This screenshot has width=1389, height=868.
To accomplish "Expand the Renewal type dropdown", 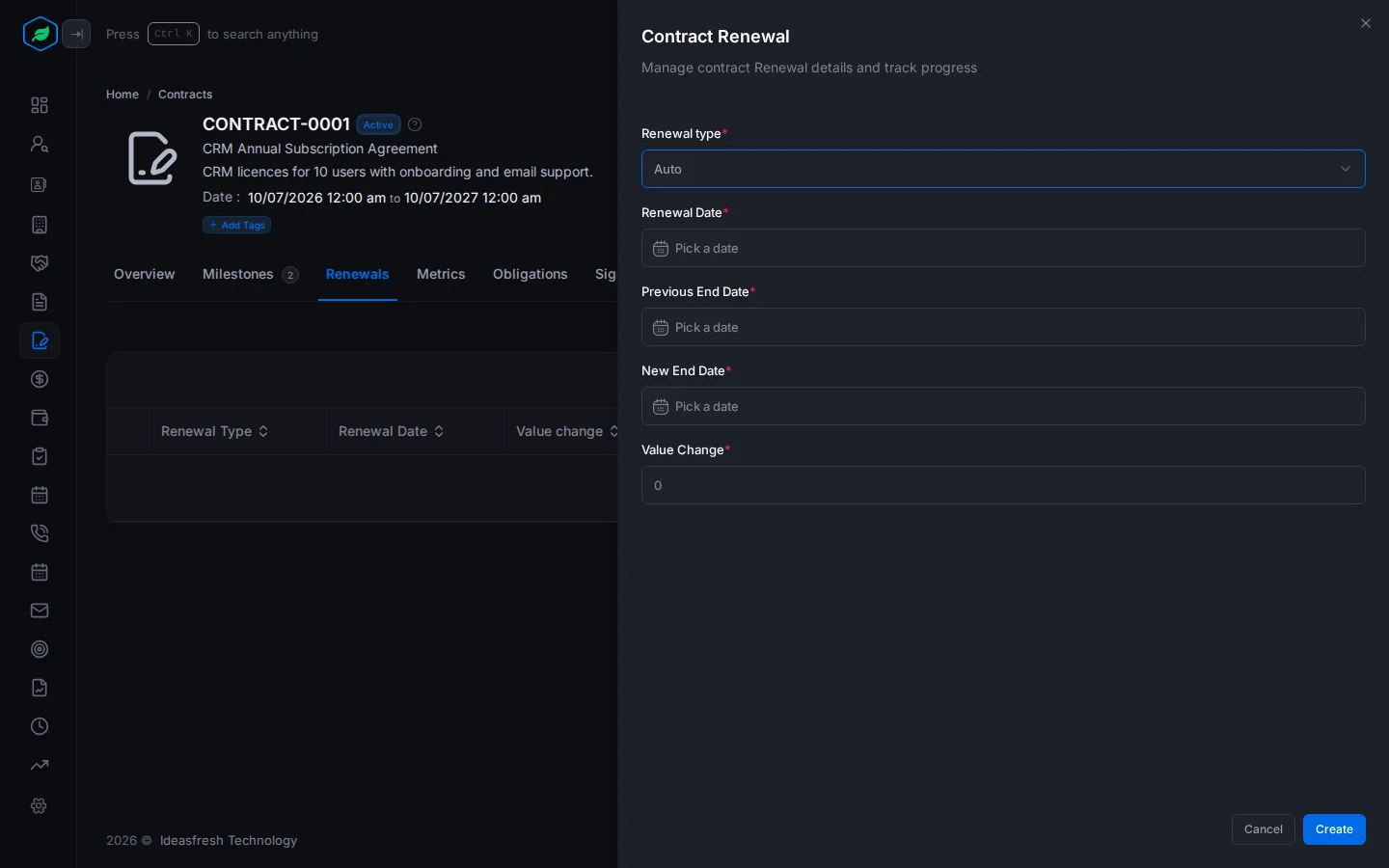I will (x=1003, y=169).
